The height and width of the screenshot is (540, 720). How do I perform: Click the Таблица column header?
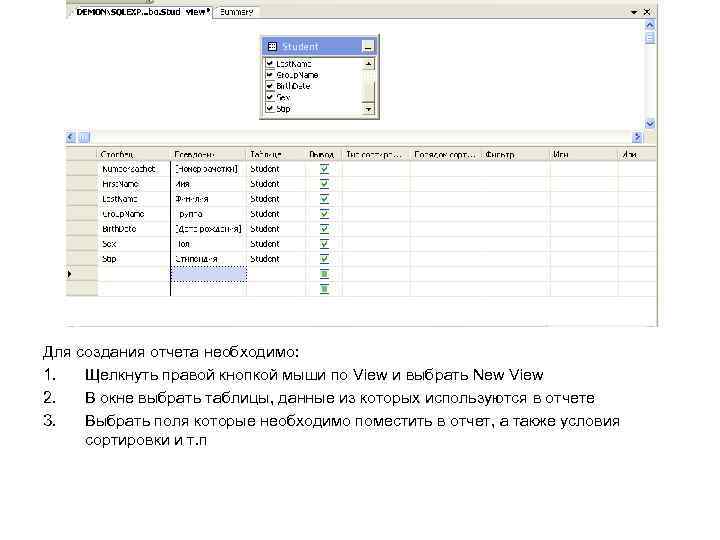tap(276, 154)
